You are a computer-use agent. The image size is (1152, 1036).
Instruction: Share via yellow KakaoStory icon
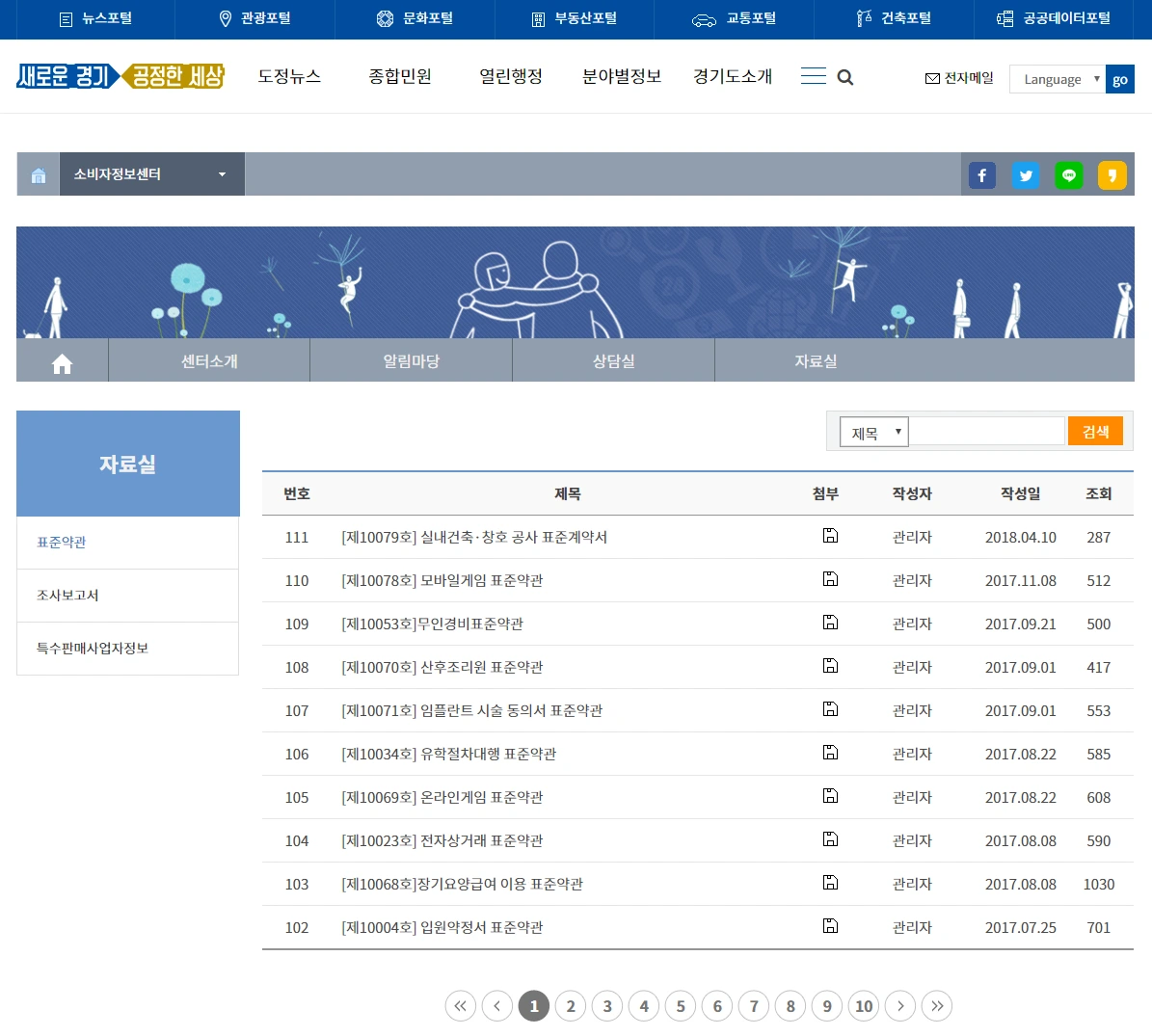(x=1112, y=175)
